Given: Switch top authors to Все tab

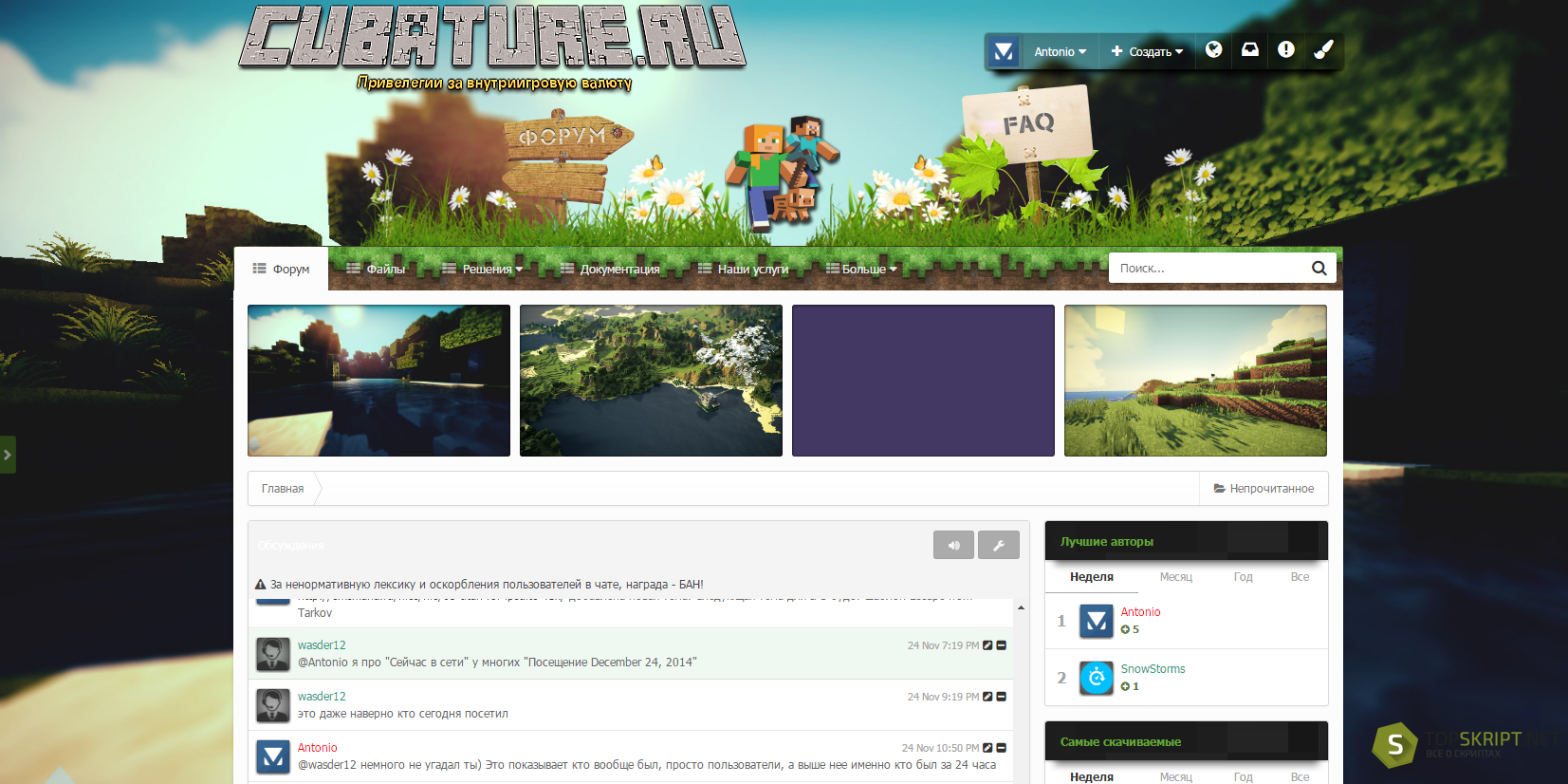Looking at the screenshot, I should click(1300, 577).
